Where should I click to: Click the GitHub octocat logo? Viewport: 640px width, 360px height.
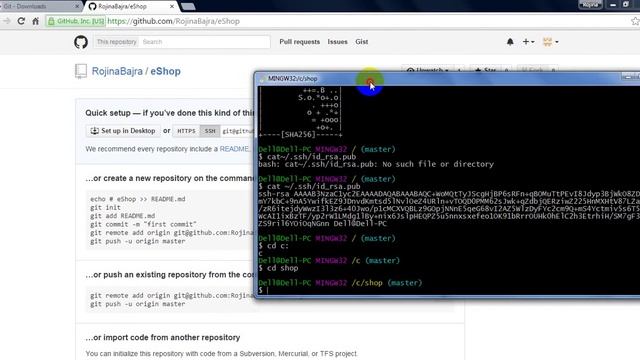pos(81,42)
